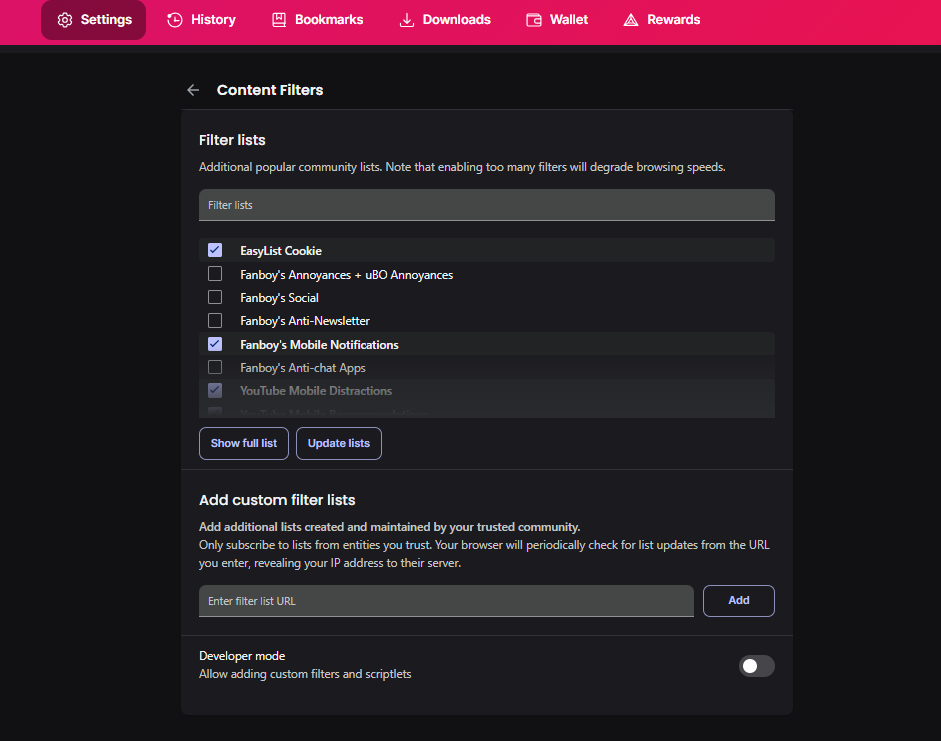Viewport: 941px width, 741px height.
Task: Click the Rewards triangle icon
Action: click(x=631, y=20)
